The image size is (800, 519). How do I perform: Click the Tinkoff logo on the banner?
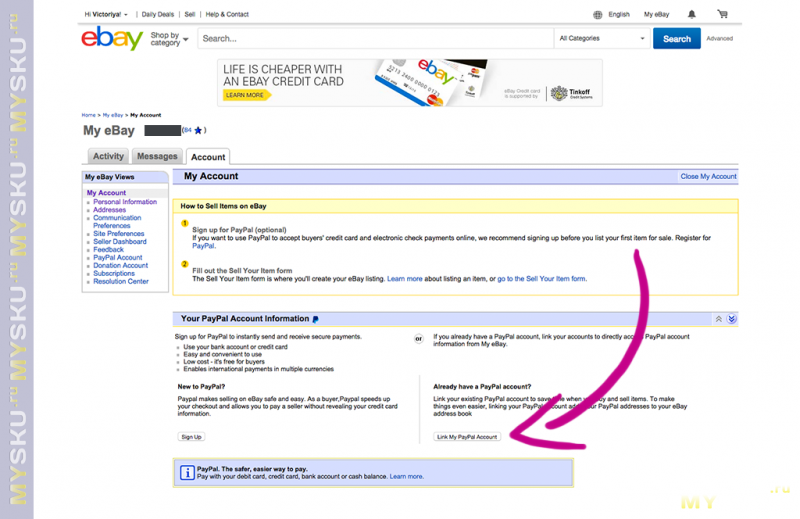tap(571, 93)
